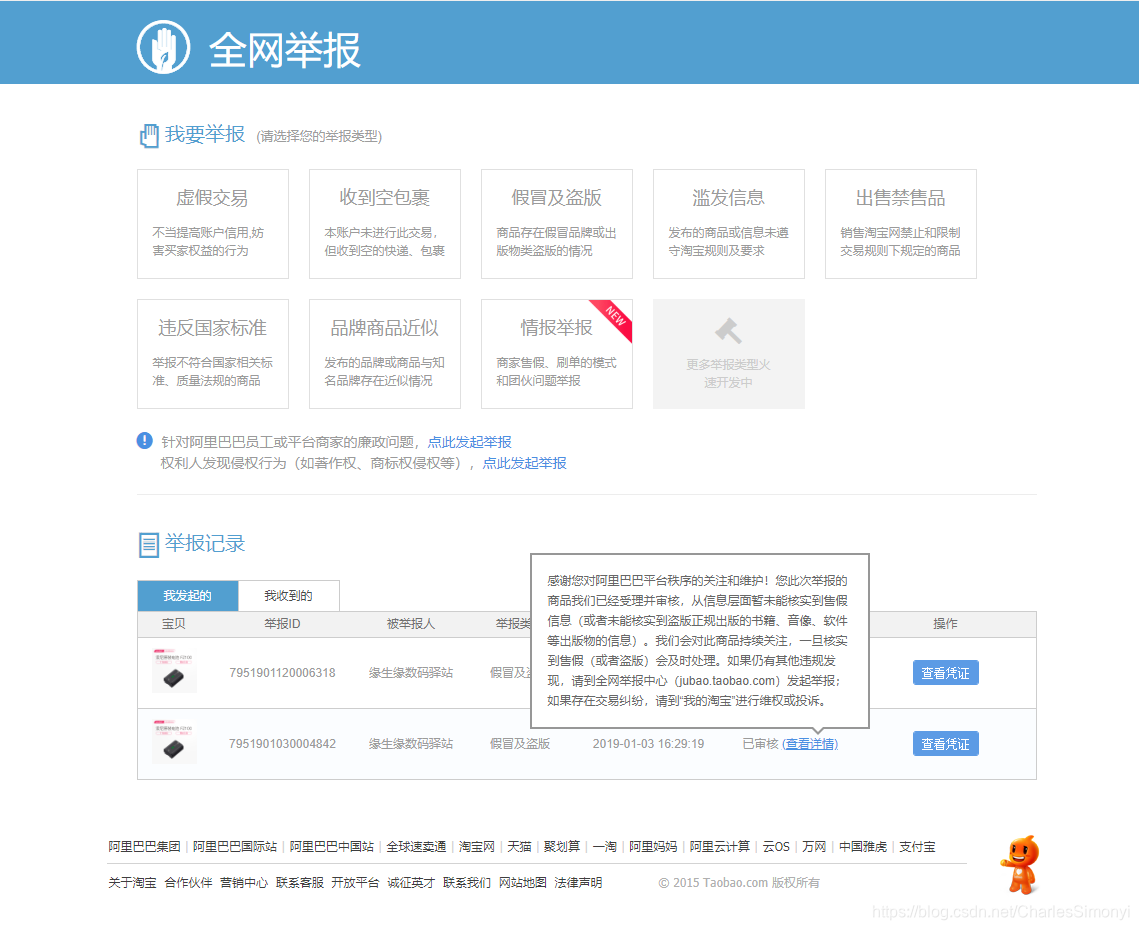
Task: Select report ID 7951901030004842
Action: [283, 744]
